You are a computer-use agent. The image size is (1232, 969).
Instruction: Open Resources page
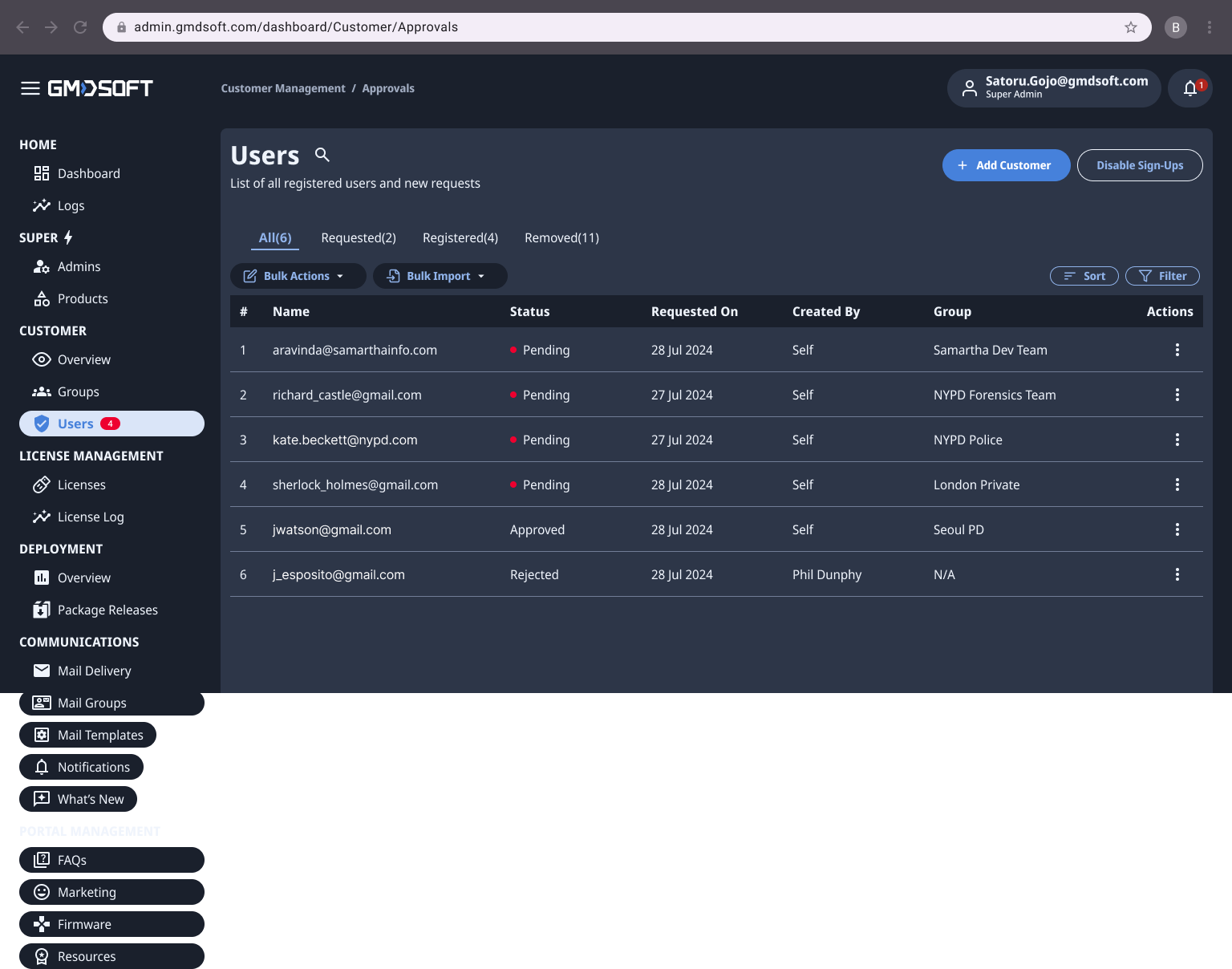(111, 956)
